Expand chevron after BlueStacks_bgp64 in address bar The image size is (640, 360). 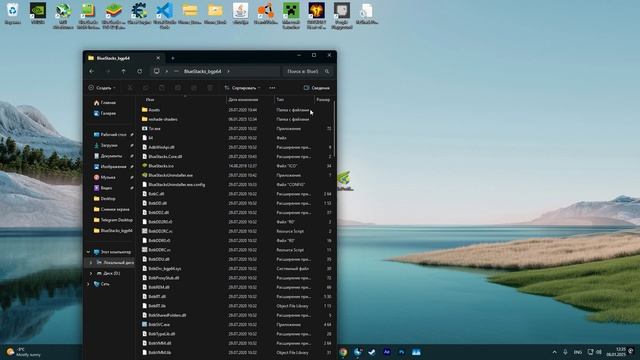tap(228, 71)
